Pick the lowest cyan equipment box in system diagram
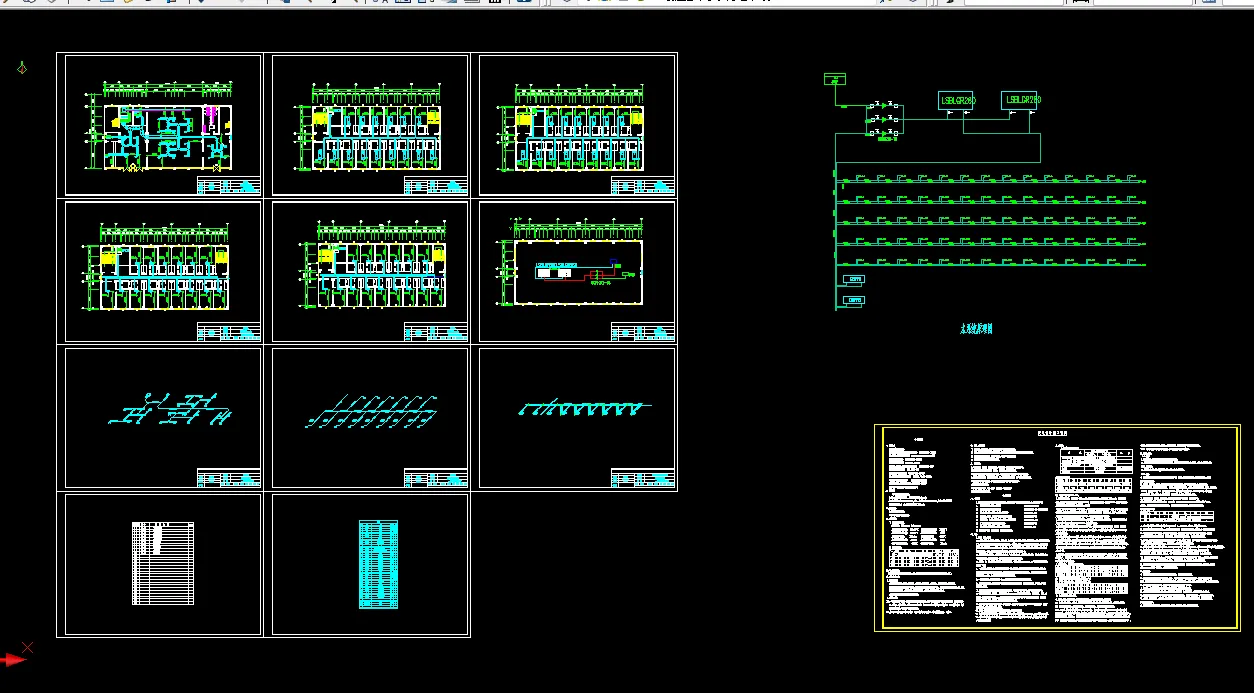The width and height of the screenshot is (1254, 693). 855,300
